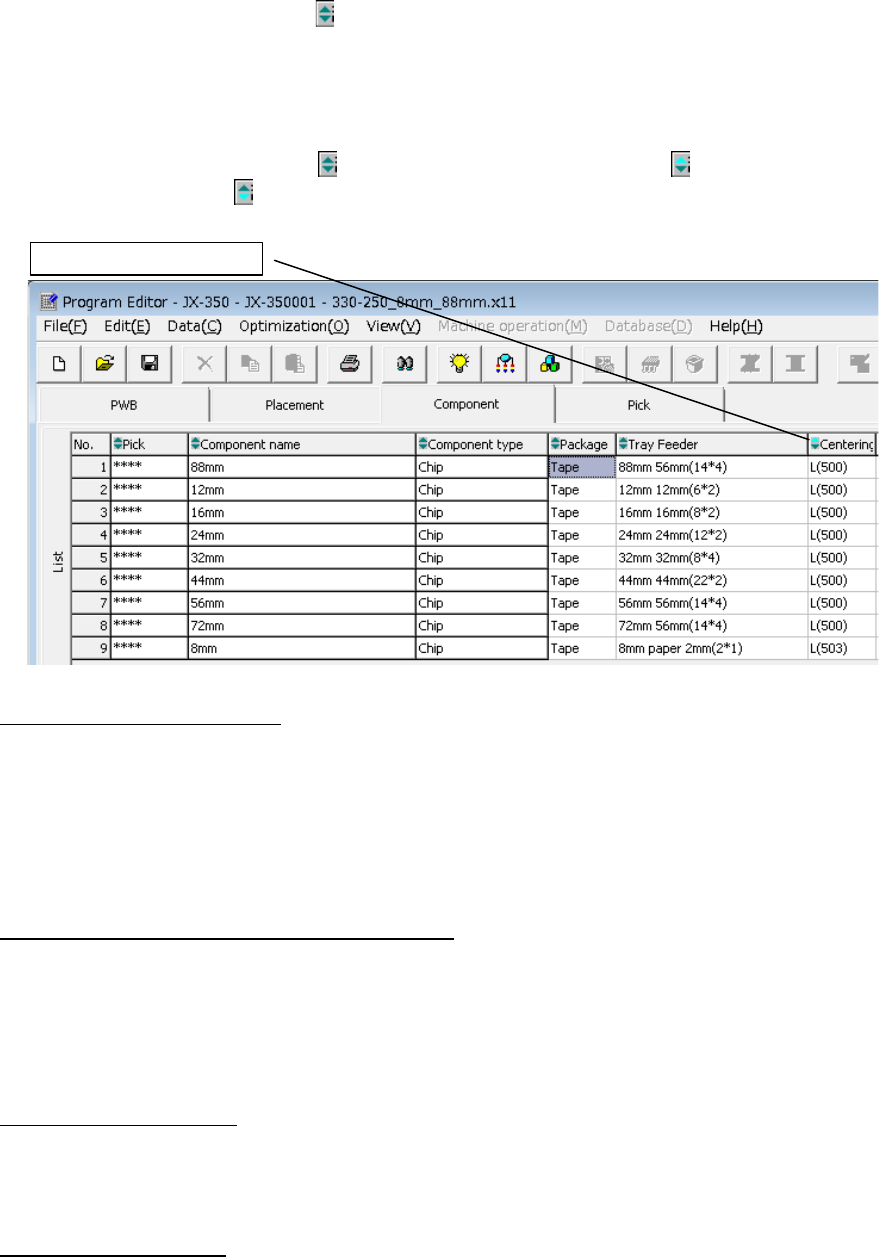Screen dimensions: 879x1257
Task: Click the binoculars Find icon
Action: click(404, 363)
